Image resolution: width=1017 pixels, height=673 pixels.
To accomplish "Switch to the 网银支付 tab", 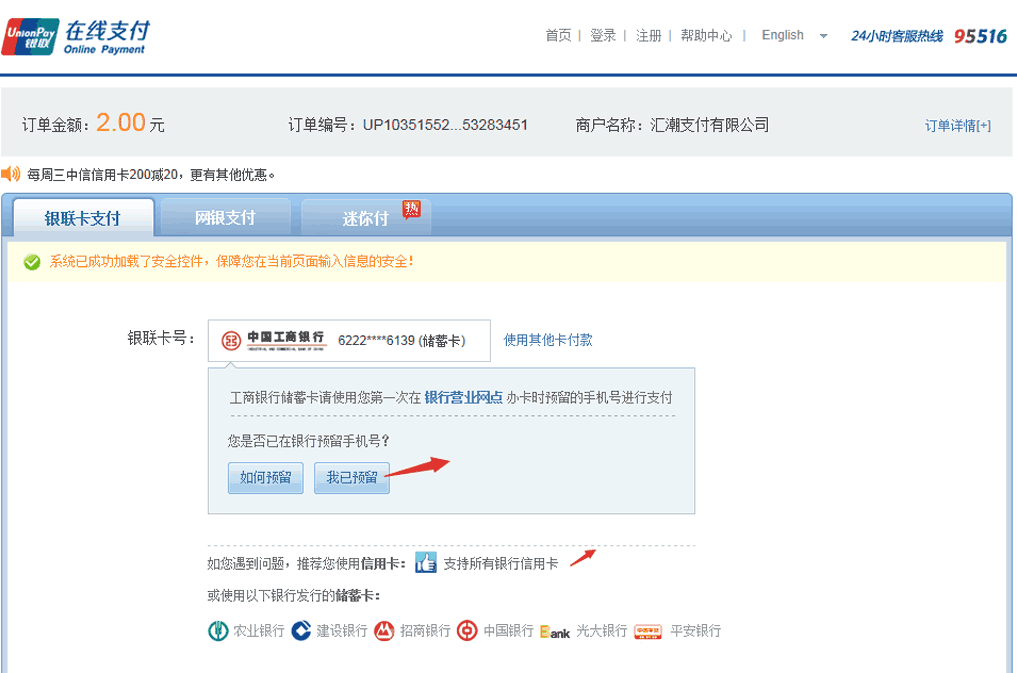I will (225, 218).
